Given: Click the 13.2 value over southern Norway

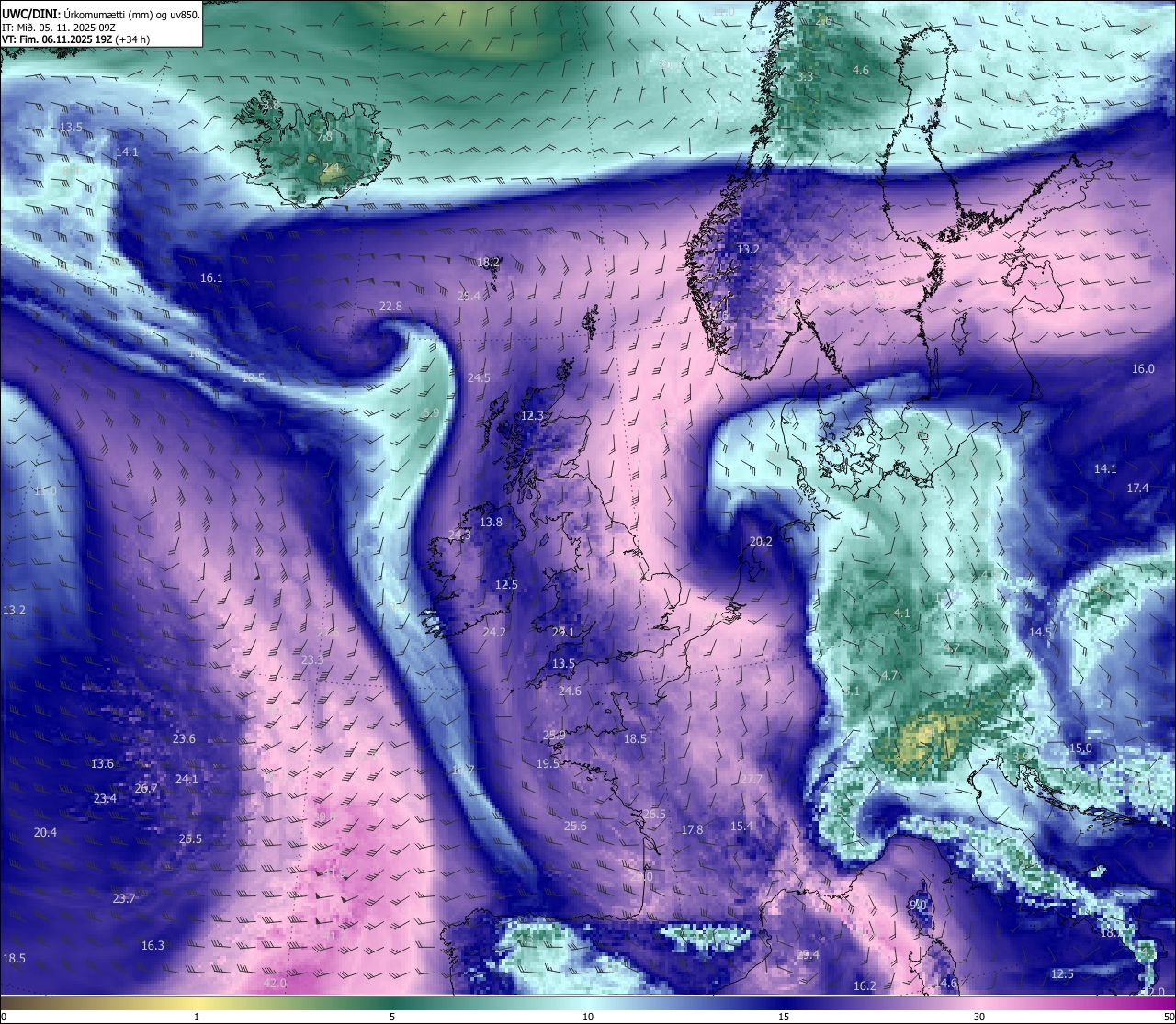Looking at the screenshot, I should click(749, 249).
